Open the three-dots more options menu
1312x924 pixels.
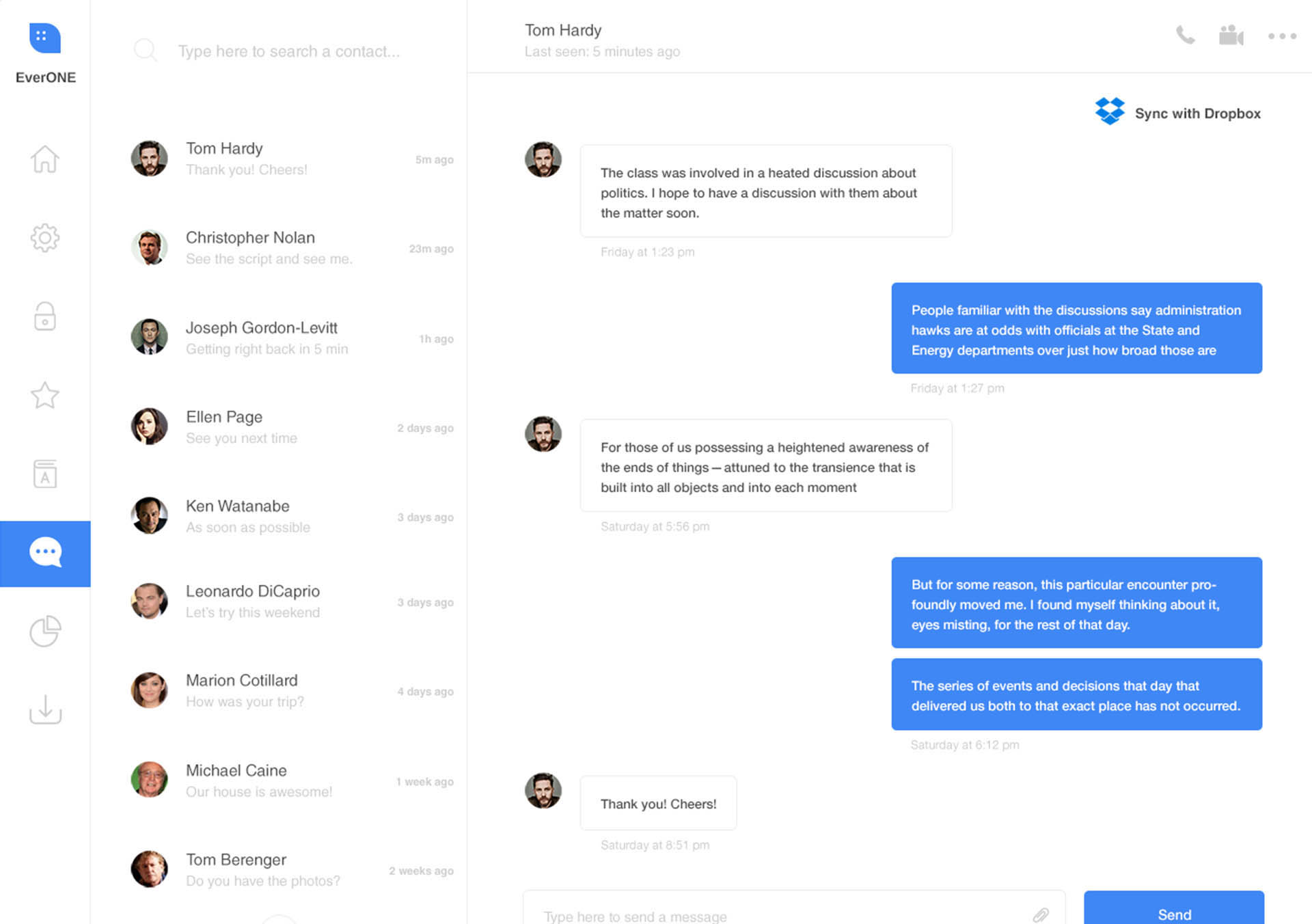(x=1282, y=36)
